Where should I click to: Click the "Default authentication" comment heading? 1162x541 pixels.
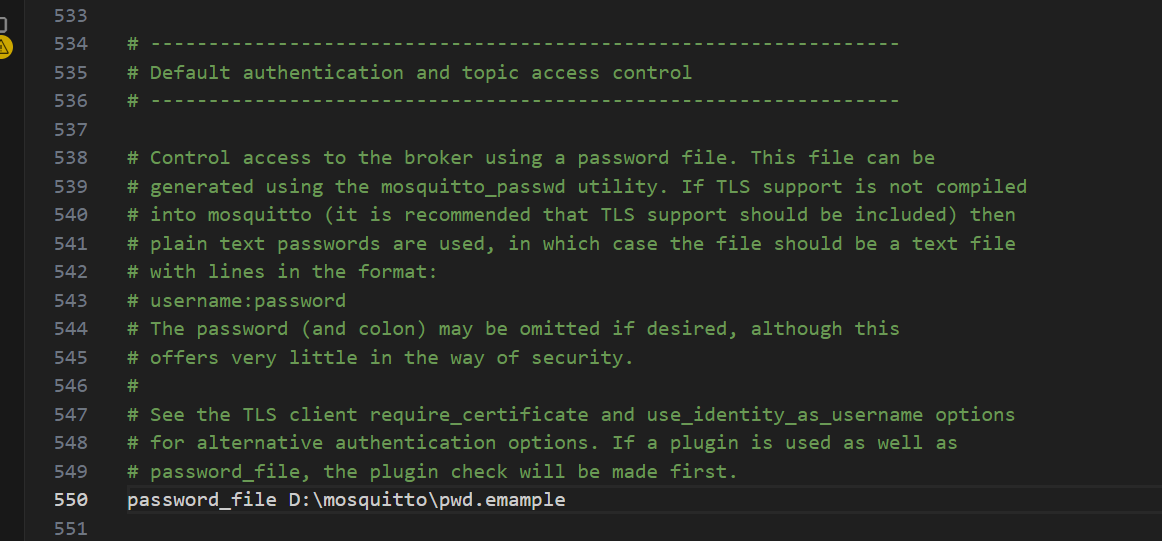pos(276,73)
